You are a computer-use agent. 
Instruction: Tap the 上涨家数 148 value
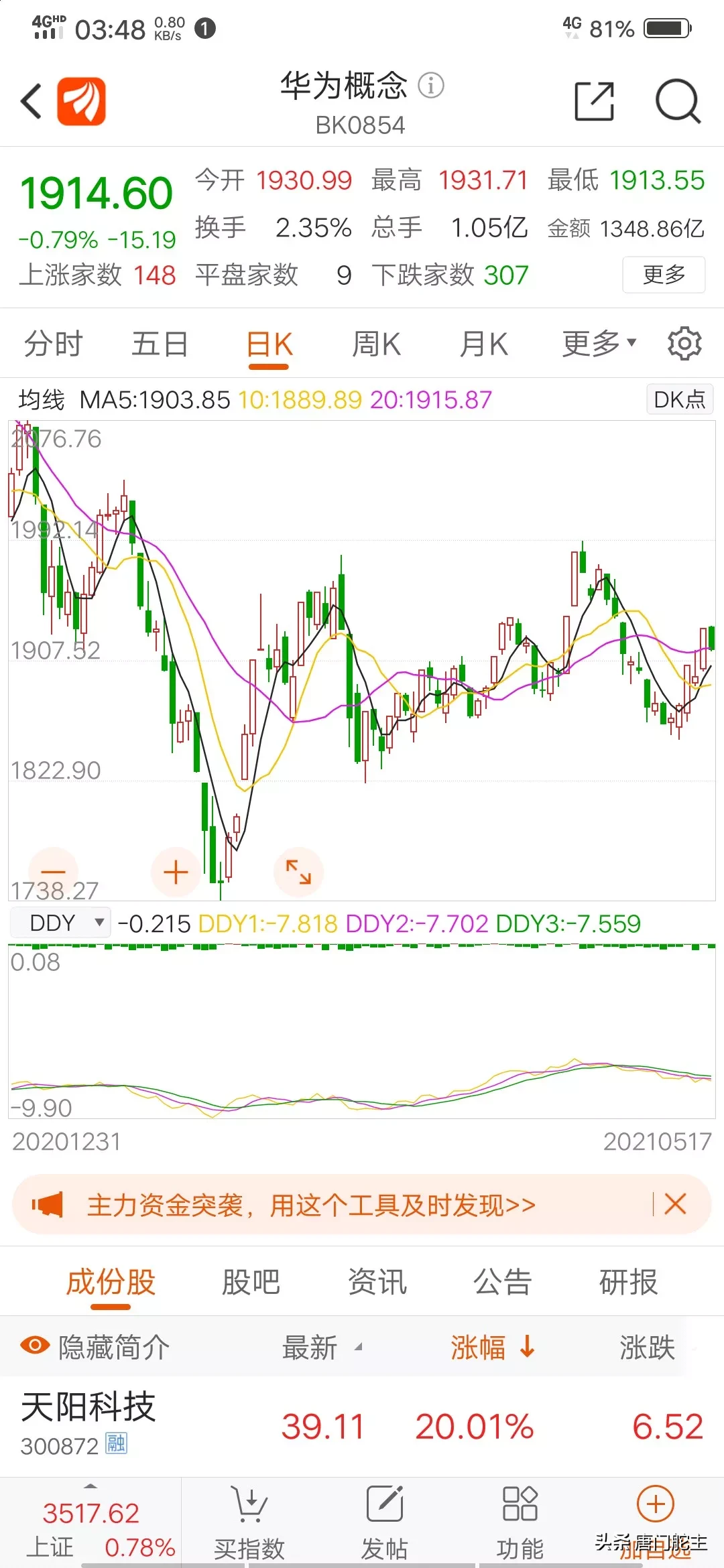click(x=154, y=275)
